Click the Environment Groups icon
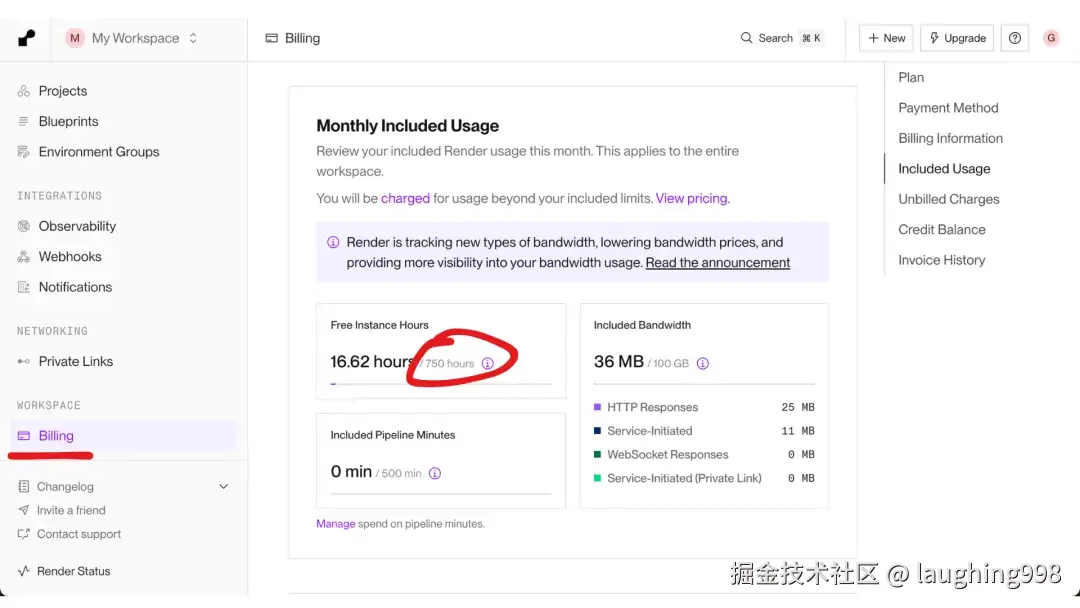 23,151
